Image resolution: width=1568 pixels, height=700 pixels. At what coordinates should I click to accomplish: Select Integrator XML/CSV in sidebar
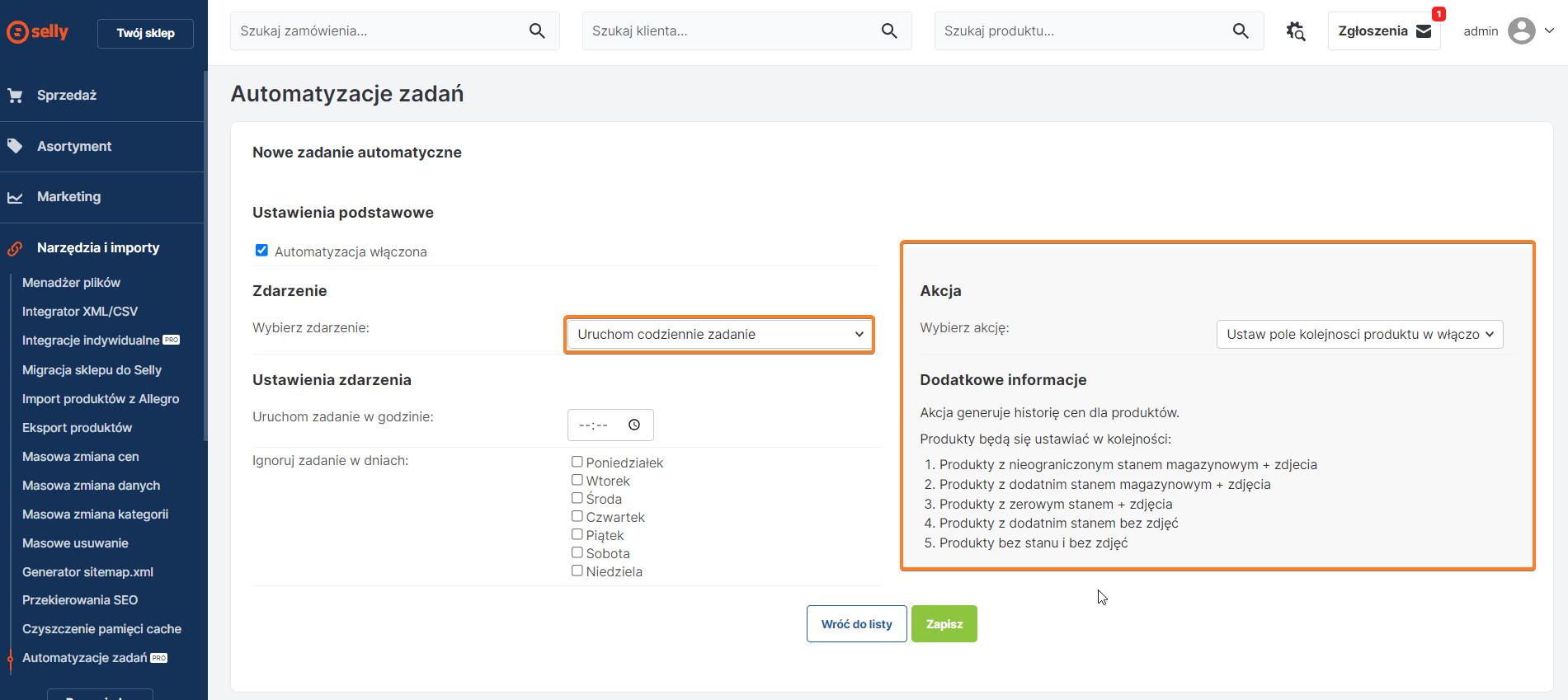click(x=80, y=312)
